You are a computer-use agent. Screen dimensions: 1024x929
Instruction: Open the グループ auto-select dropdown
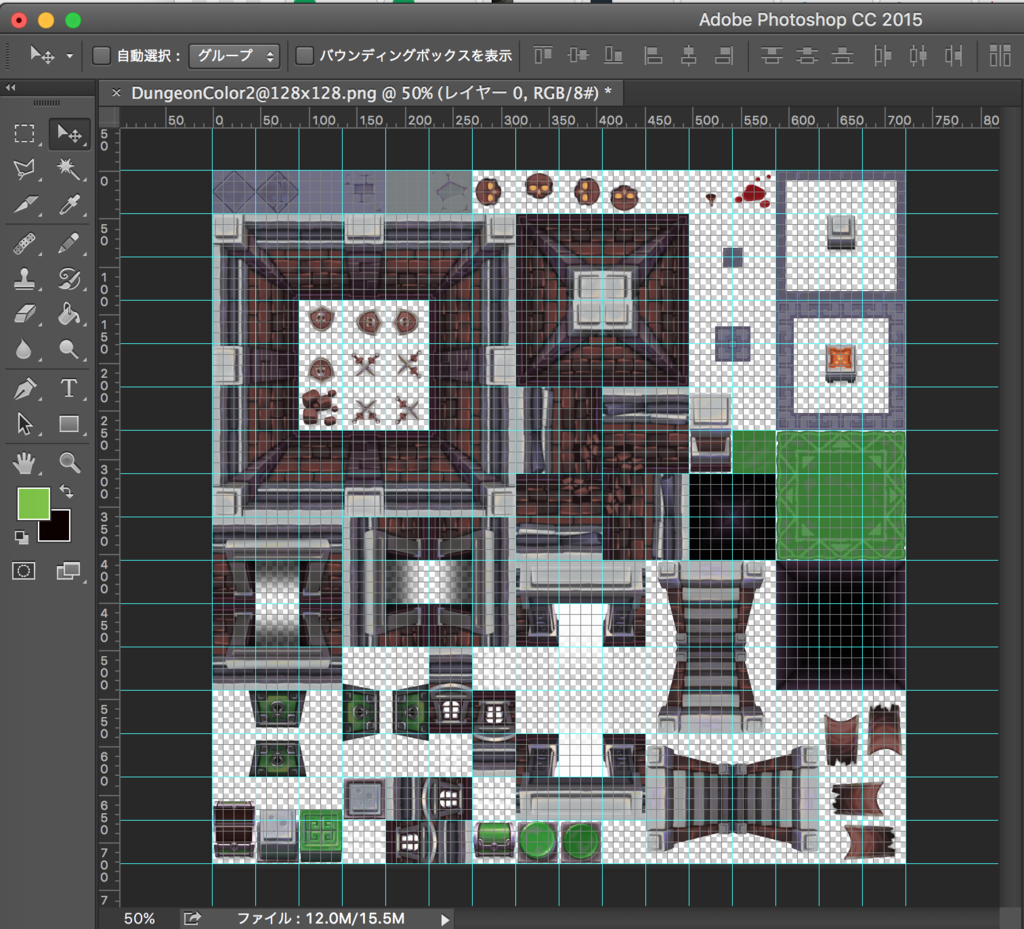click(234, 56)
